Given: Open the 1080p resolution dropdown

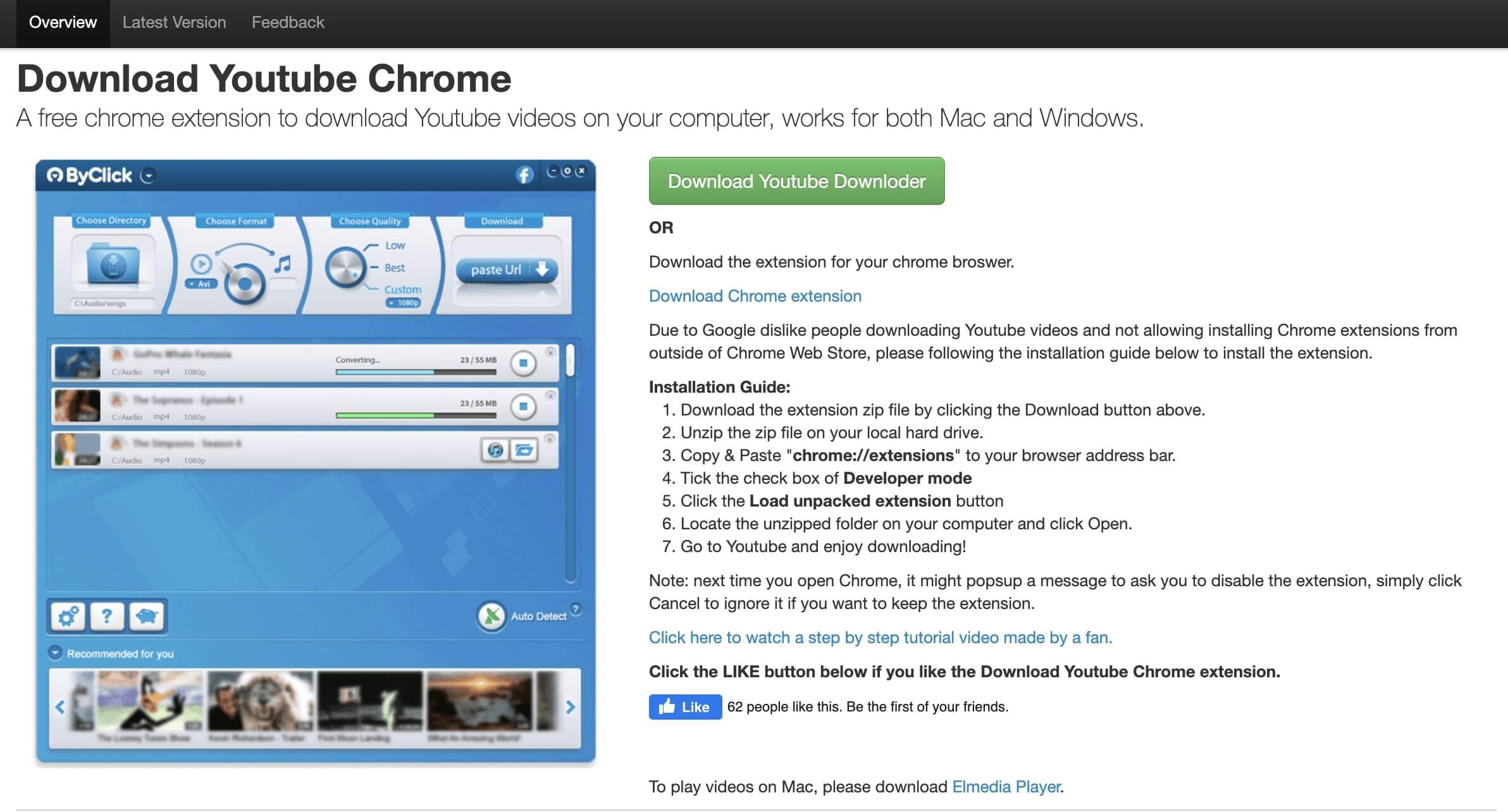Looking at the screenshot, I should [405, 302].
